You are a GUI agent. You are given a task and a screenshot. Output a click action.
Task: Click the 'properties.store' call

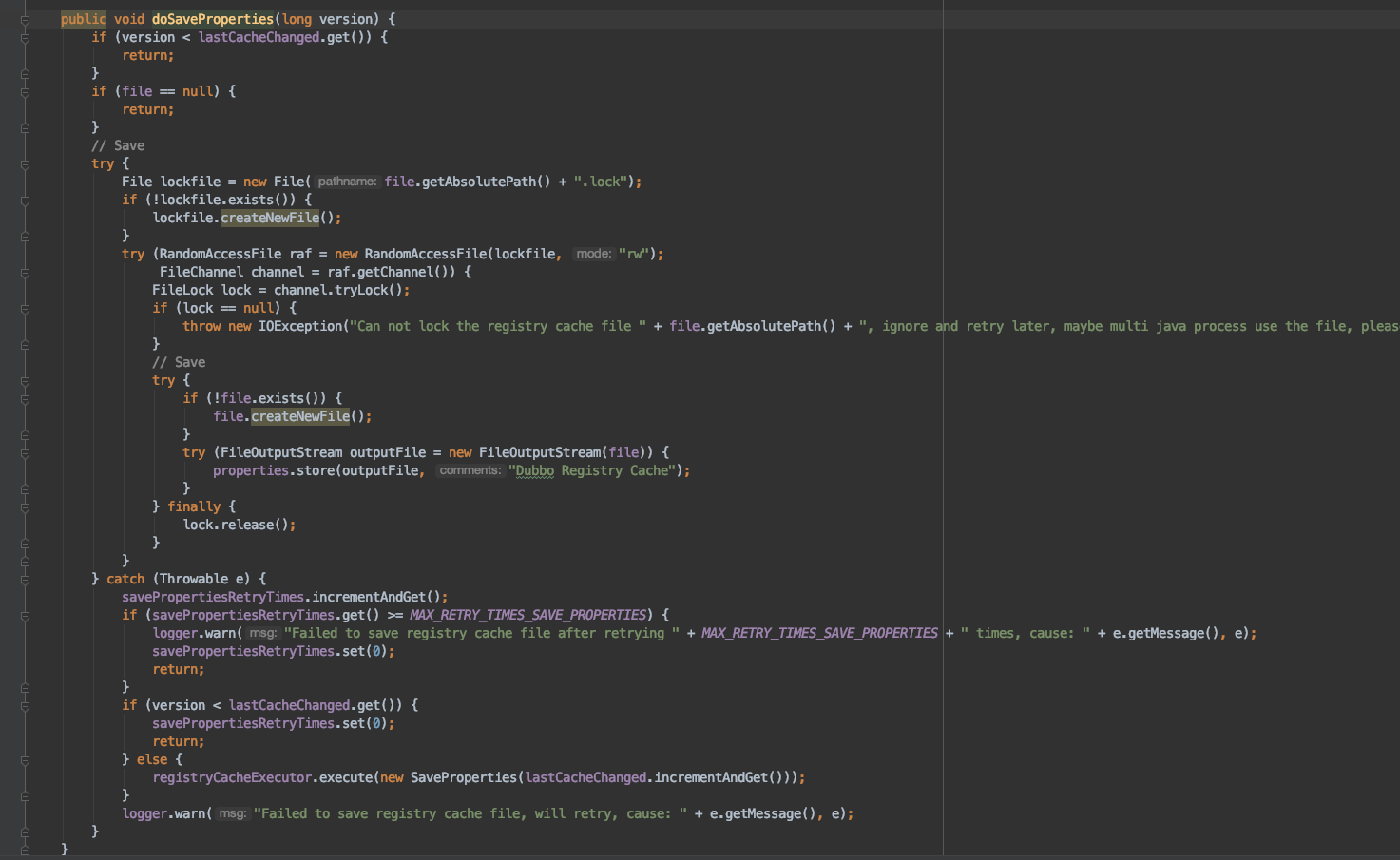pyautogui.click(x=274, y=470)
